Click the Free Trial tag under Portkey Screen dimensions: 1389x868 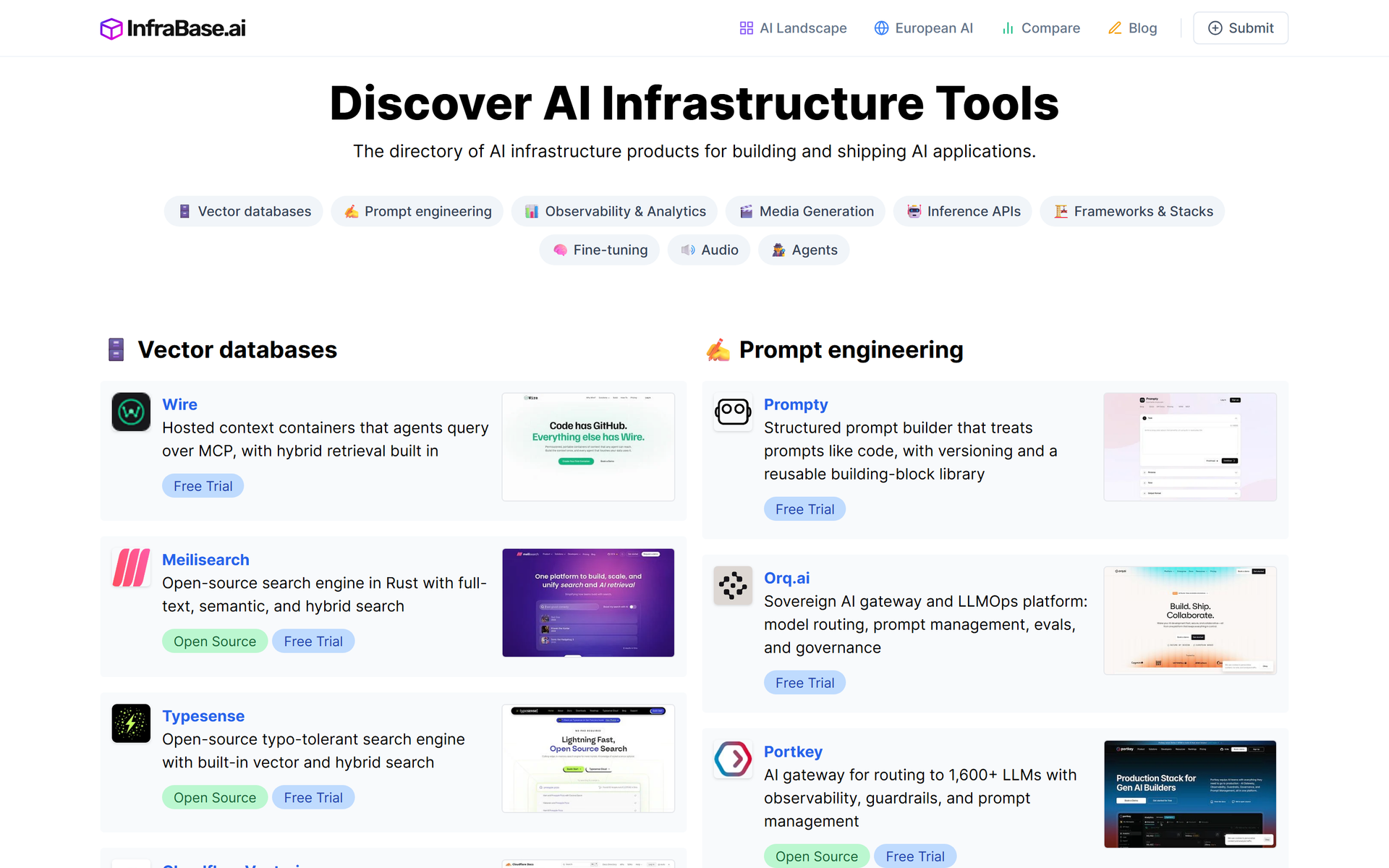[915, 856]
